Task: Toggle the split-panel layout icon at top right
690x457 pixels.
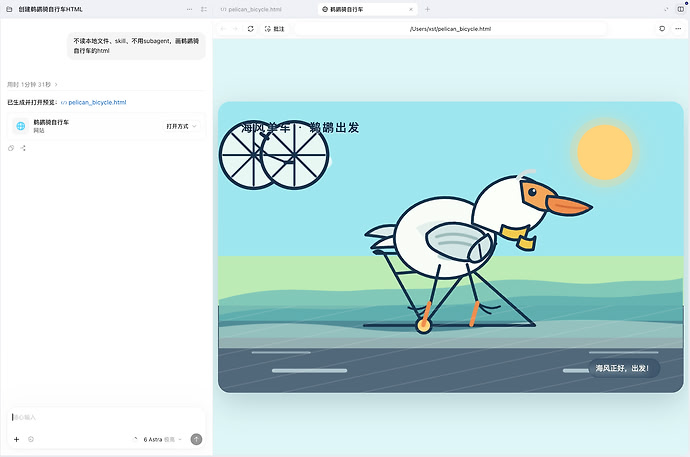Action: pos(680,9)
